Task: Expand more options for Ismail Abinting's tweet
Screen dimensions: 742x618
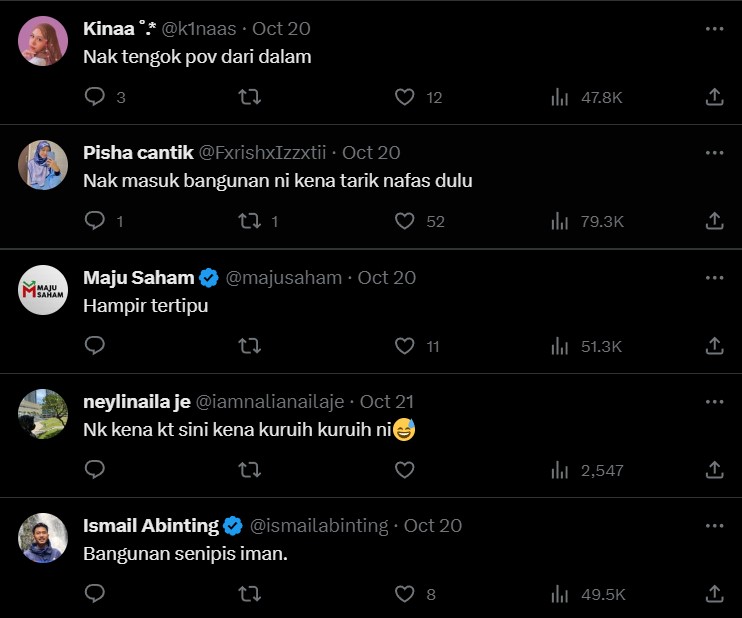Action: [714, 525]
